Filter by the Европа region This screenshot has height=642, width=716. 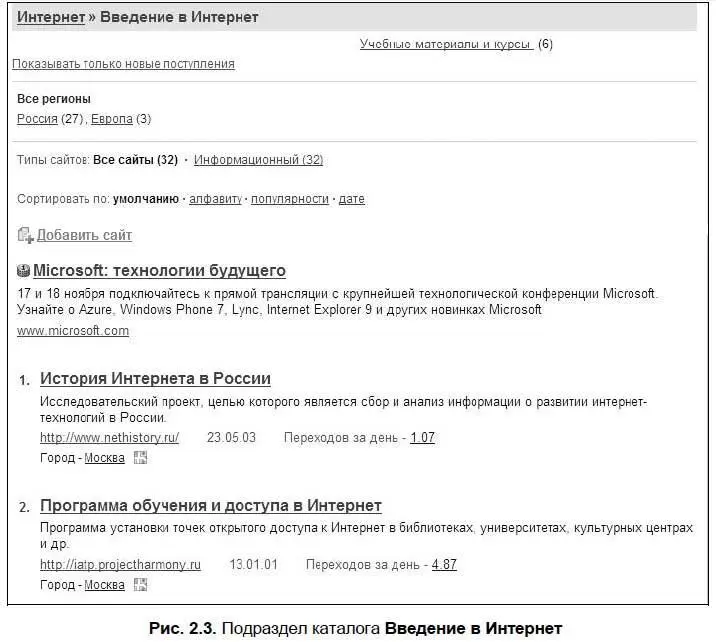point(111,119)
